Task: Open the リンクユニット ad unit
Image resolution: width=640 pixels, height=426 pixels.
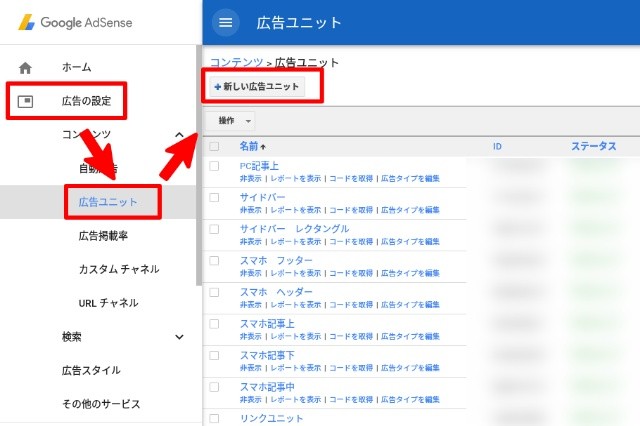Action: pos(271,418)
